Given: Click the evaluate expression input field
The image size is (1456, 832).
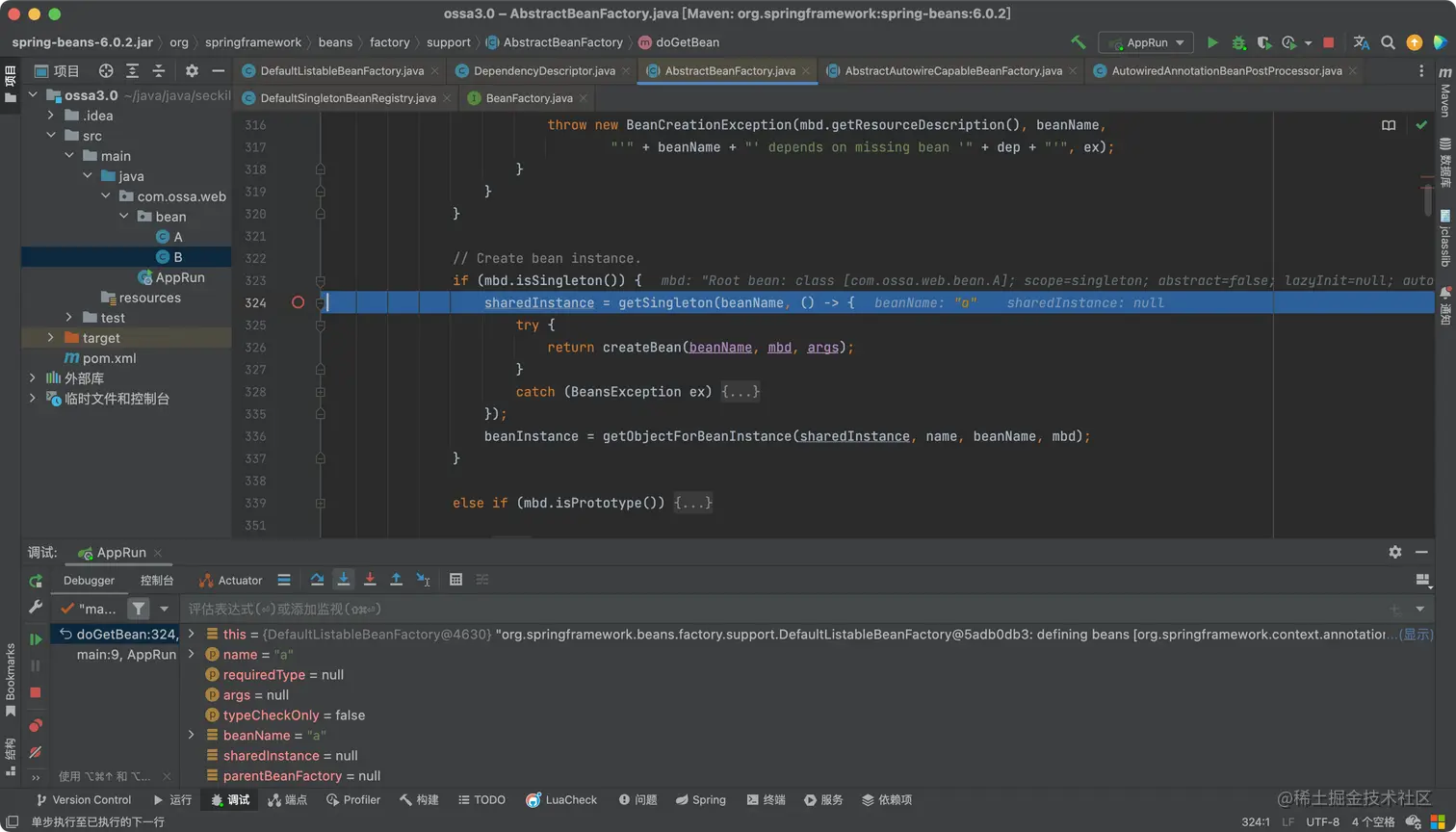Looking at the screenshot, I should [785, 609].
